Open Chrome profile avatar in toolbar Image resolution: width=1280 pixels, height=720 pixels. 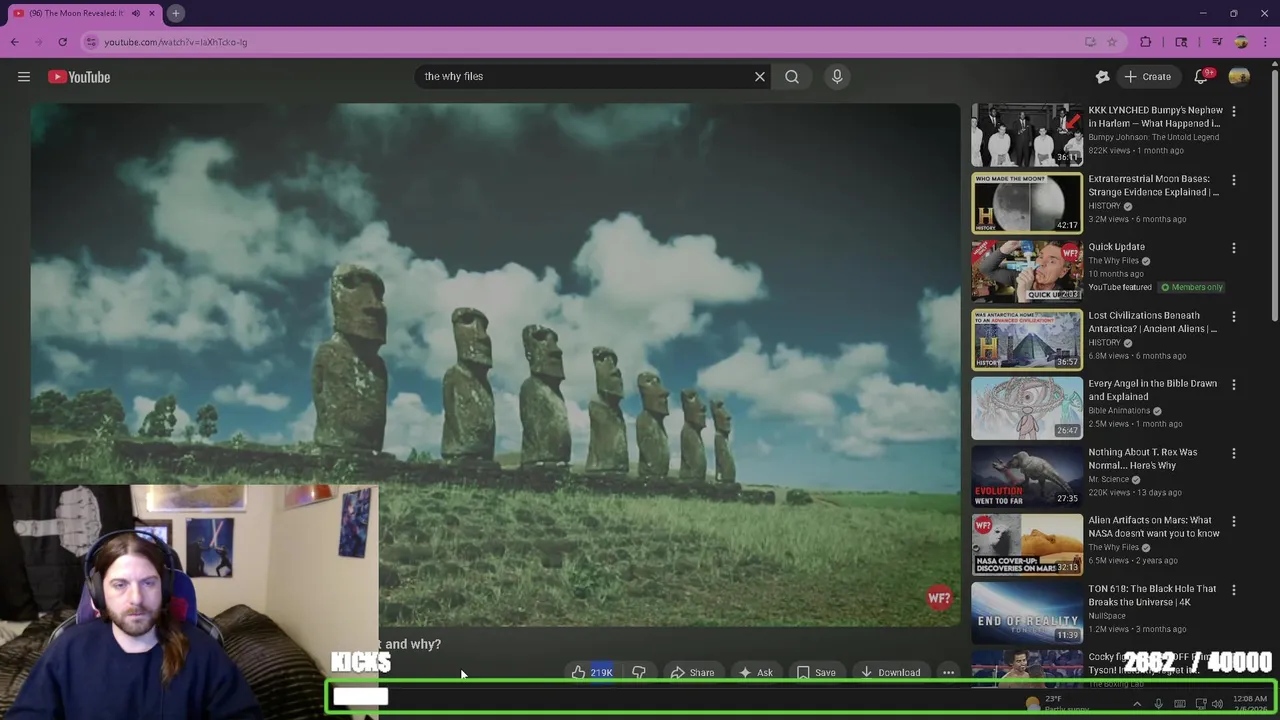(x=1241, y=42)
